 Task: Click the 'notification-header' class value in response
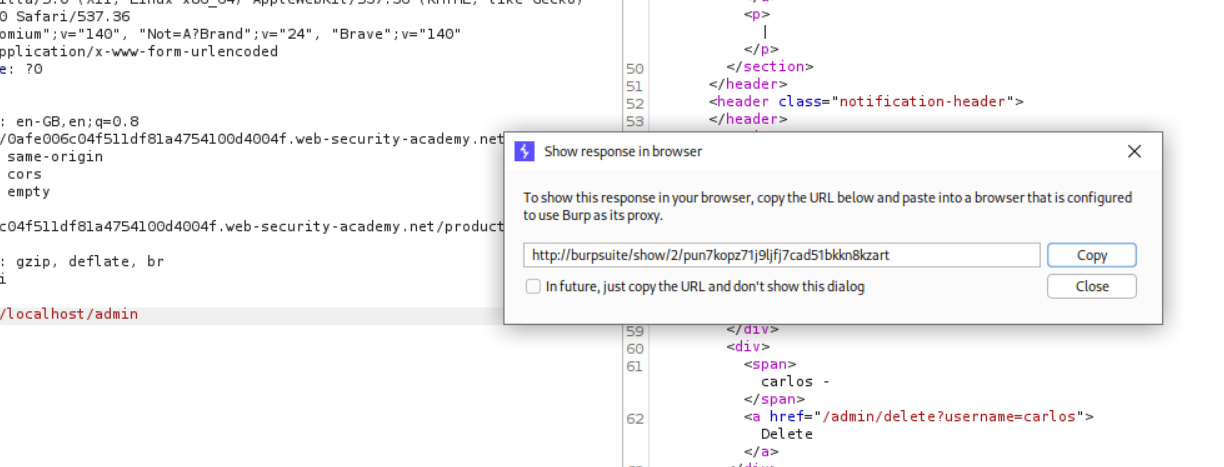point(927,102)
